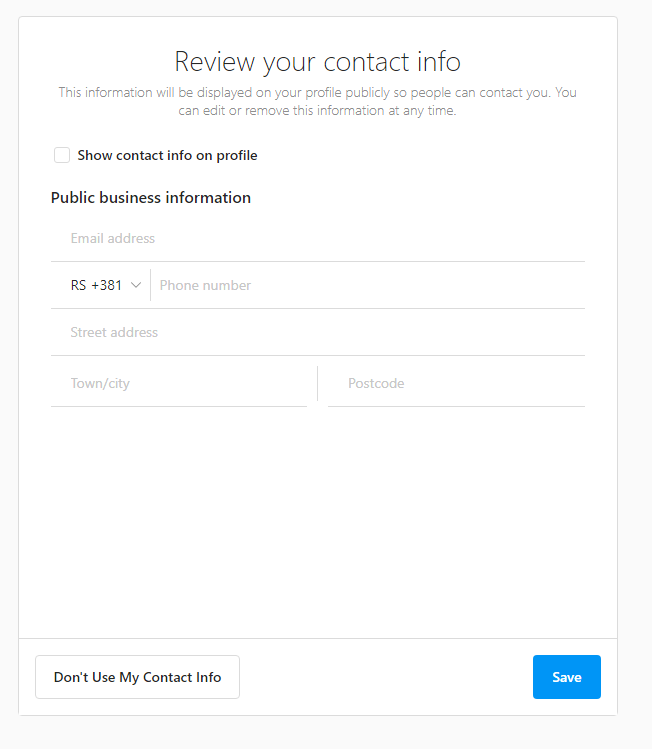Click the empty white area below the form
Screen dimensions: 652x749
318,521
